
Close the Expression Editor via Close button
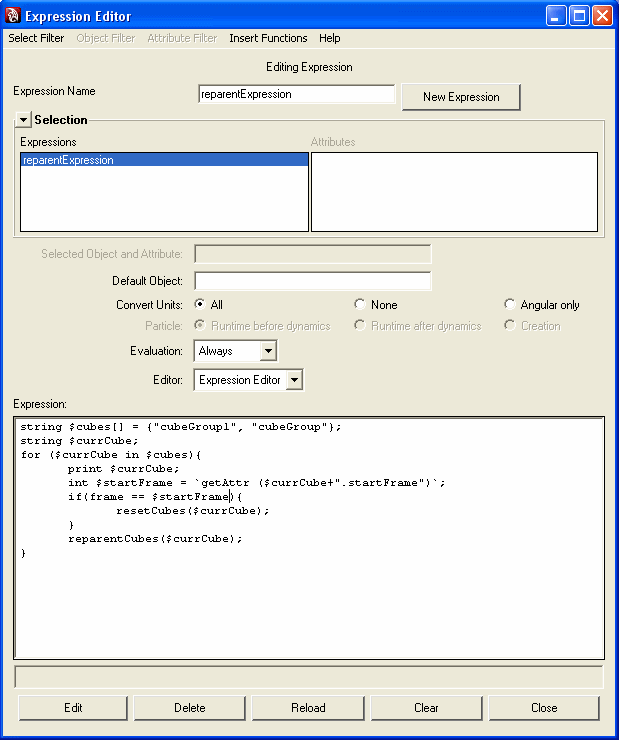pos(544,707)
